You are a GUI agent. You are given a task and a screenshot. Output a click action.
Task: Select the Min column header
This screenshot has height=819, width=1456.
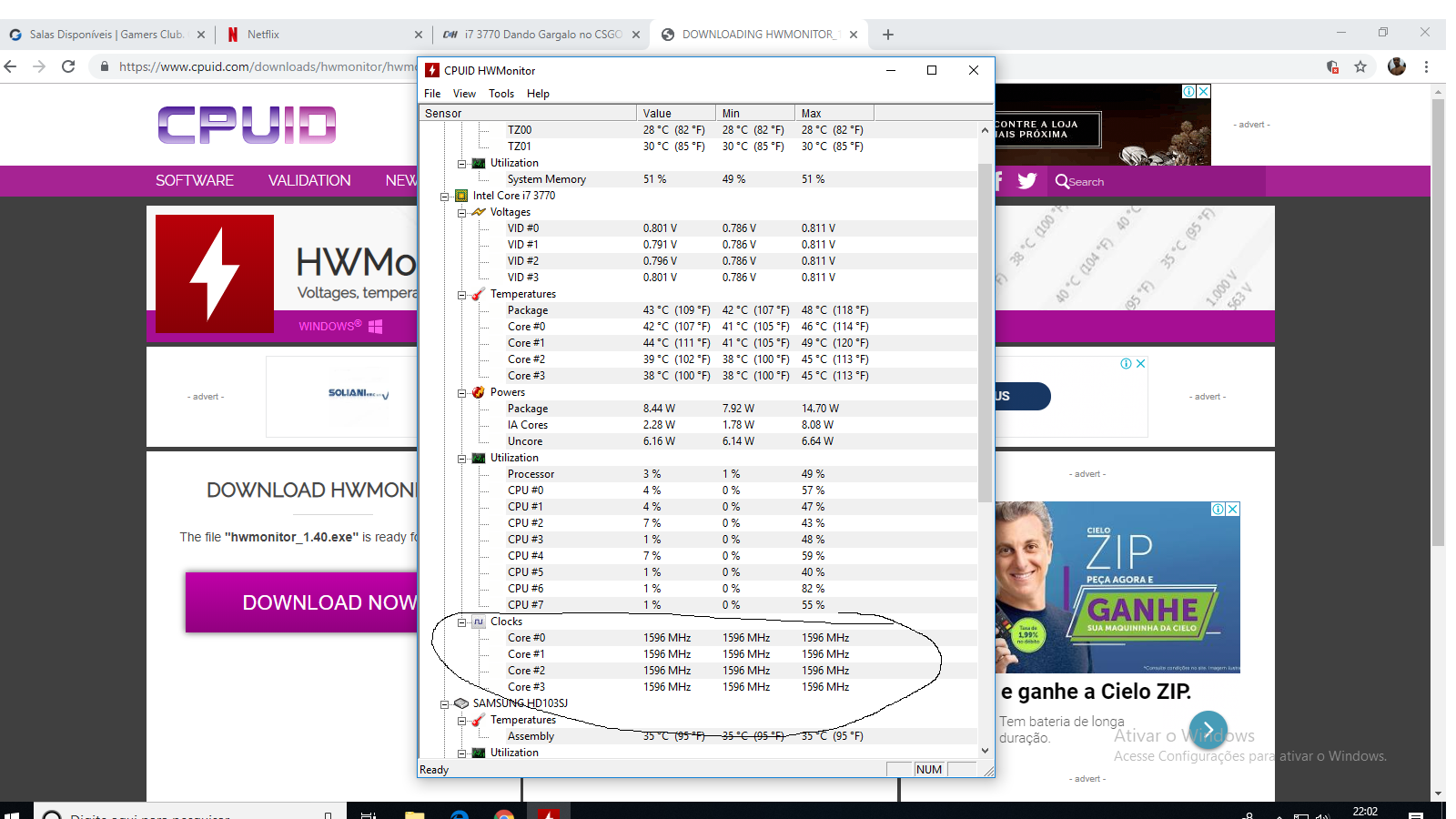[x=755, y=113]
